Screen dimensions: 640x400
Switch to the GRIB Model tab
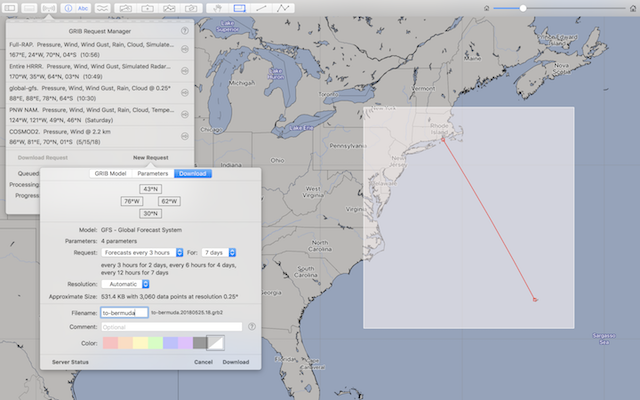coord(109,173)
